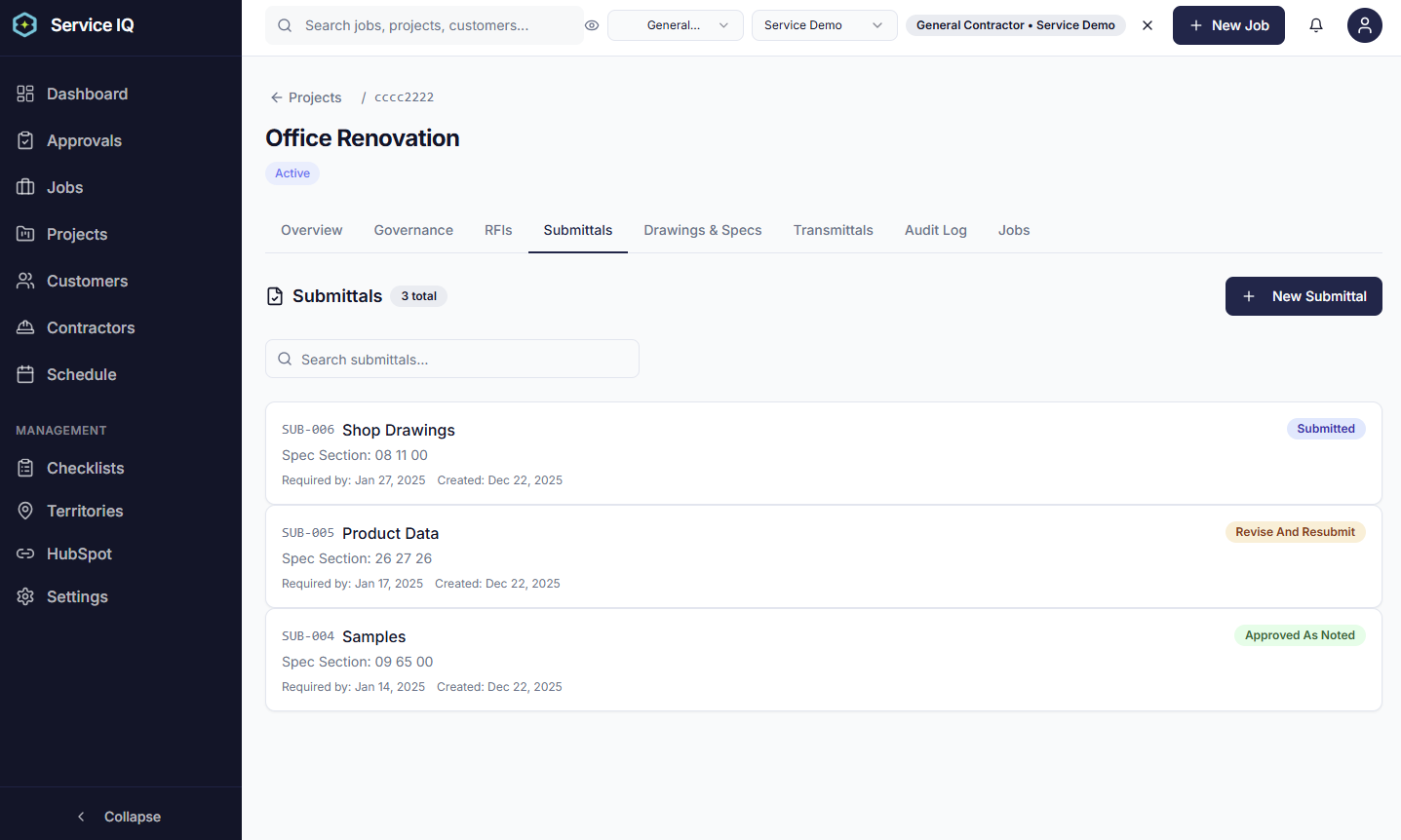Click Spec Section: 26 27 26
The image size is (1401, 840).
click(x=357, y=558)
